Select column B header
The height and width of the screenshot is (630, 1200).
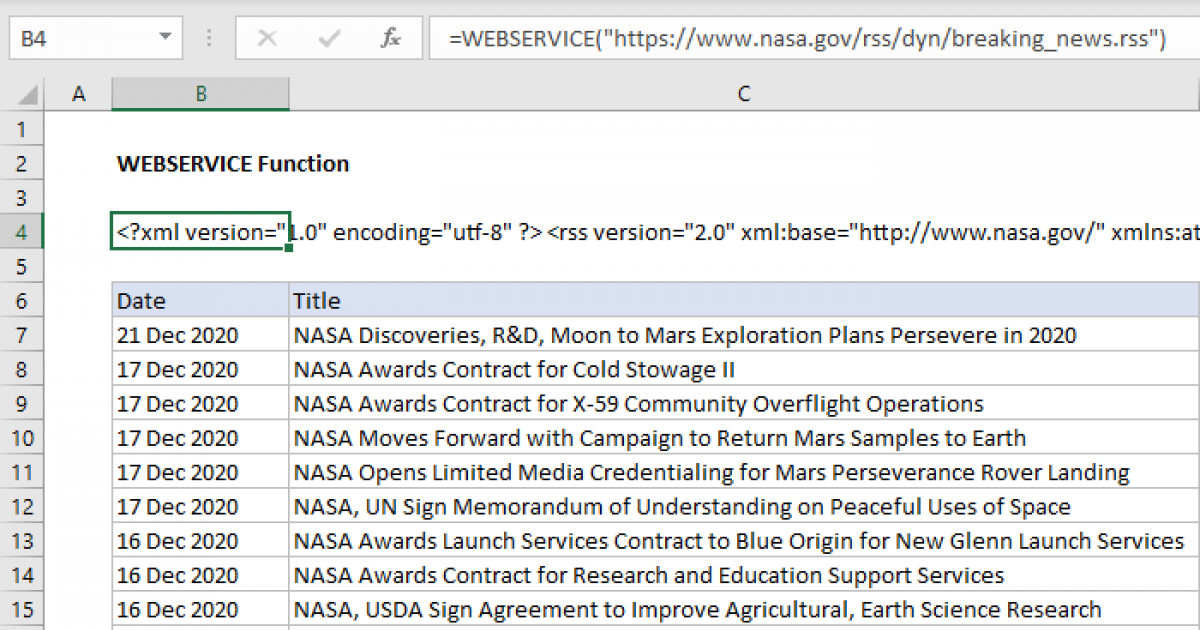[x=201, y=94]
